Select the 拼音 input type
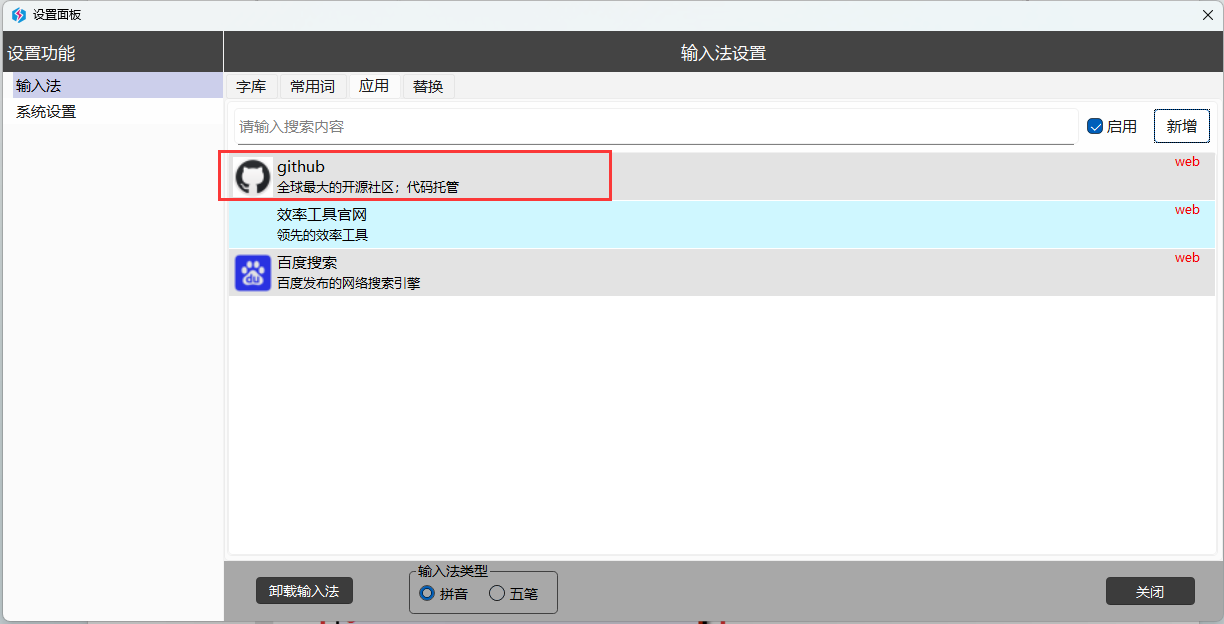1224x624 pixels. tap(427, 593)
